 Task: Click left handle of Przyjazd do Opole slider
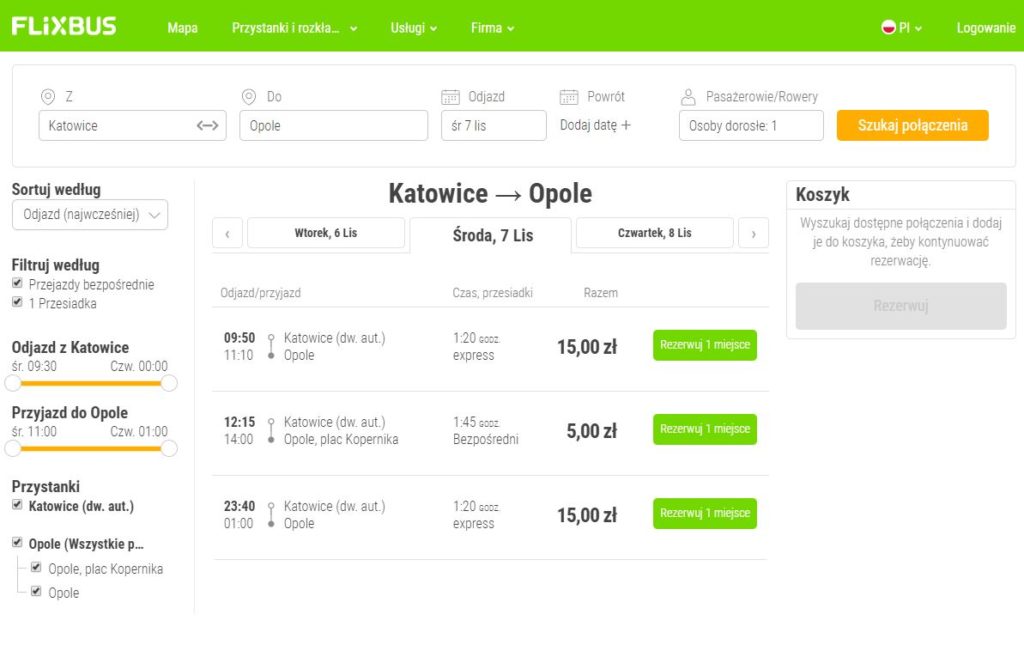[13, 449]
